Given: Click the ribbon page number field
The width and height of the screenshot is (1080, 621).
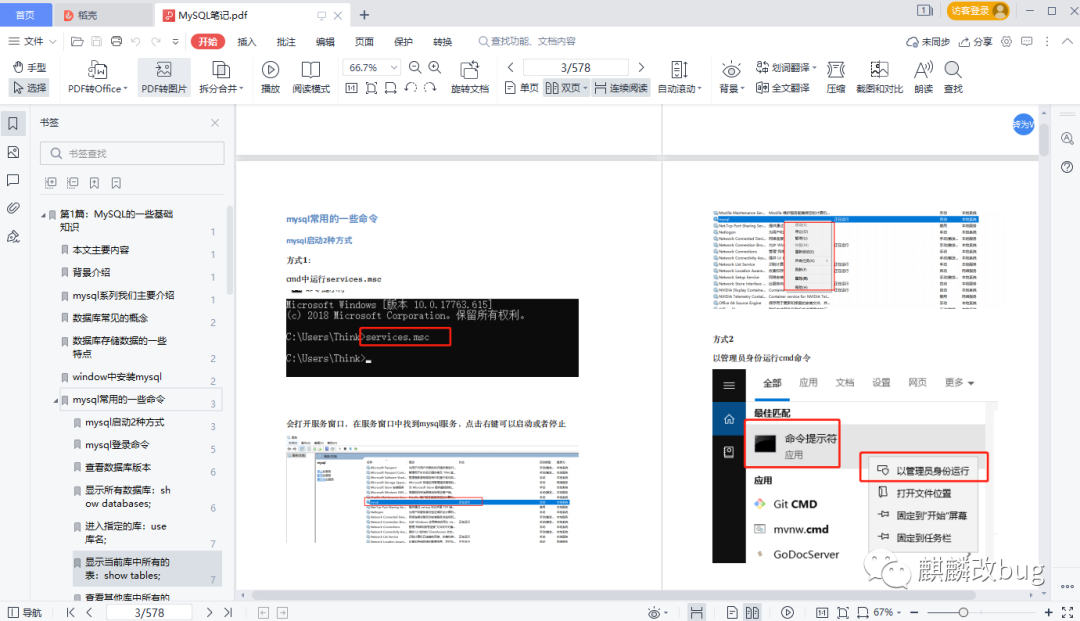Looking at the screenshot, I should 576,67.
